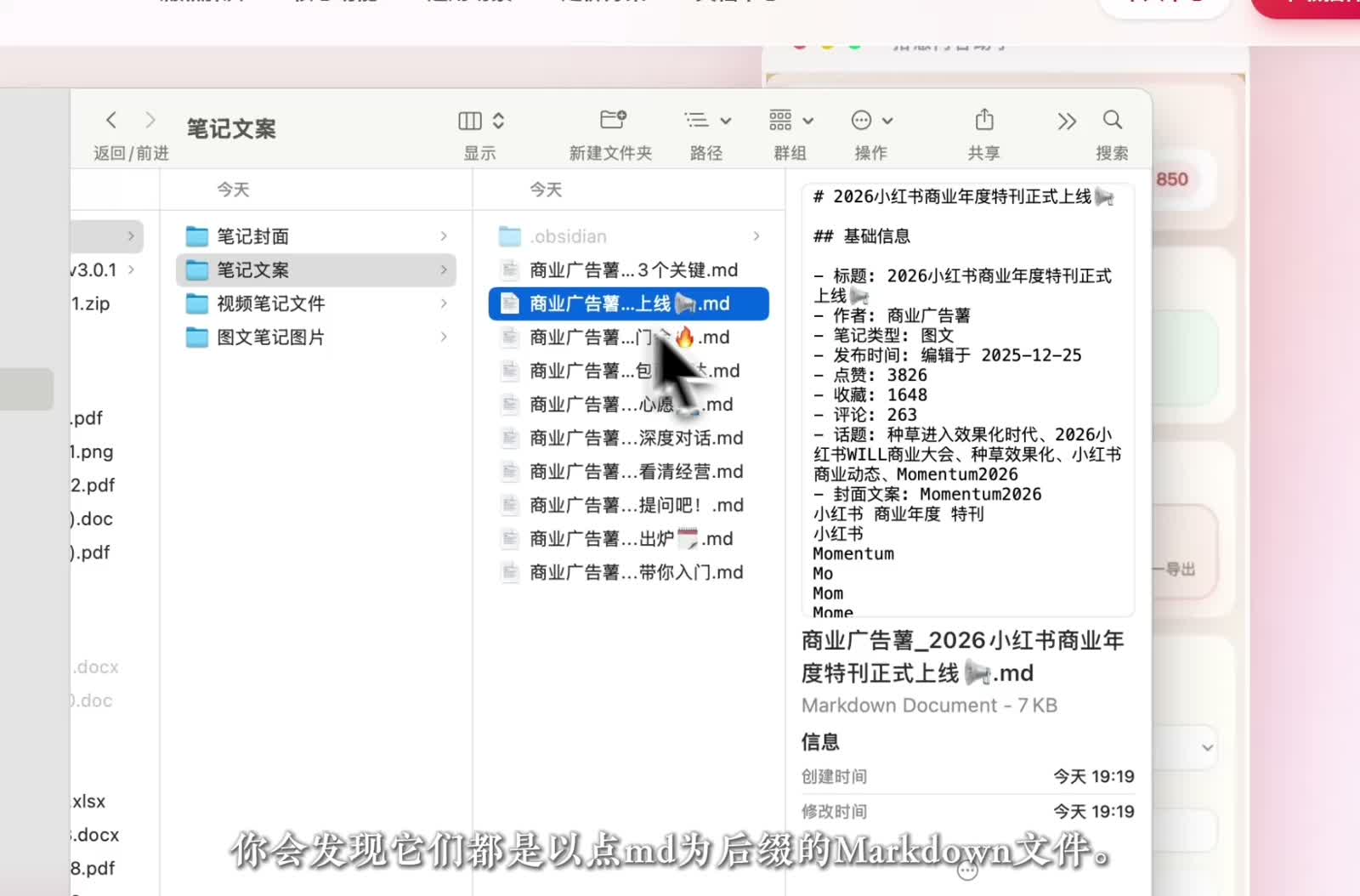The image size is (1360, 896).
Task: Open the action ellipsis menu icon
Action: (x=861, y=120)
